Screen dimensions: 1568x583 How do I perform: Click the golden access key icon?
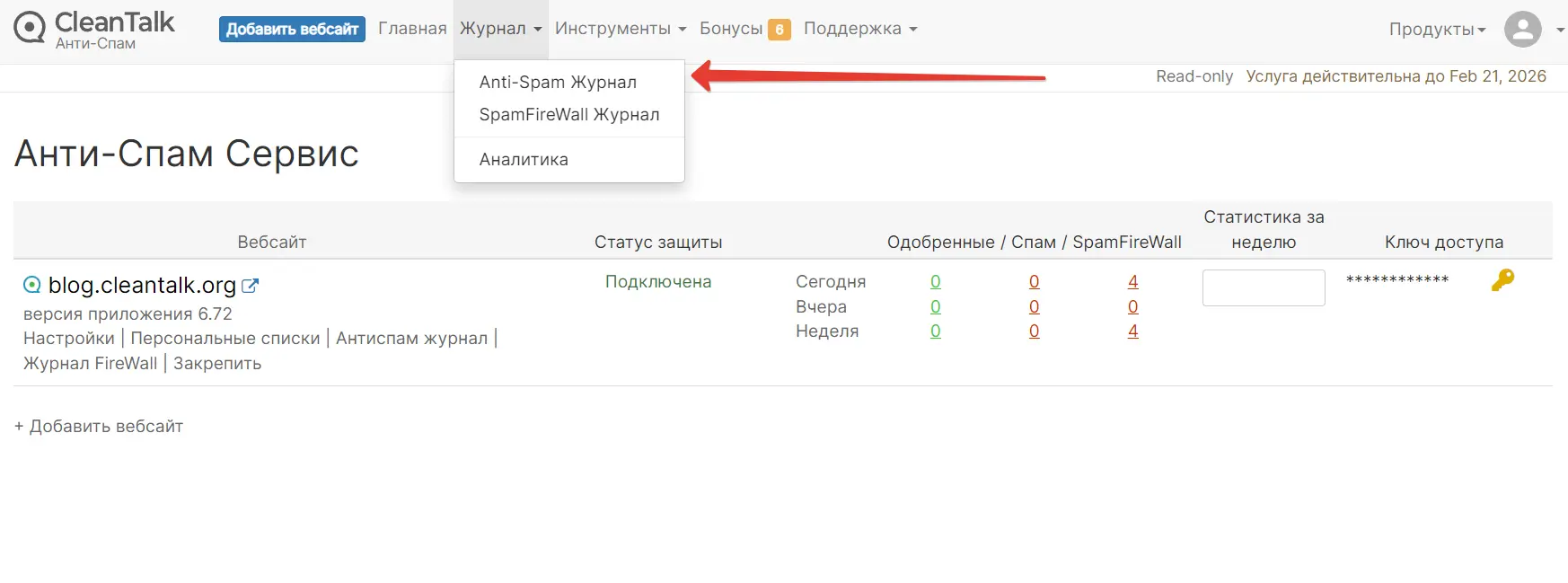1502,280
